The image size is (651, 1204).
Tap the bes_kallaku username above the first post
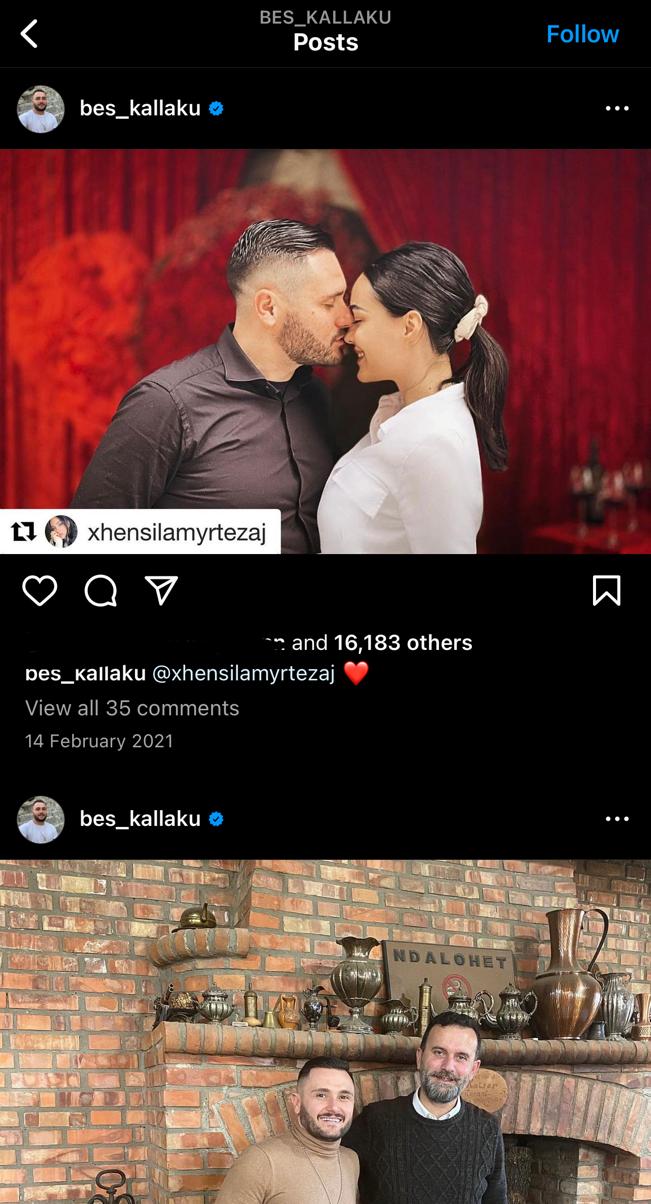pyautogui.click(x=140, y=108)
